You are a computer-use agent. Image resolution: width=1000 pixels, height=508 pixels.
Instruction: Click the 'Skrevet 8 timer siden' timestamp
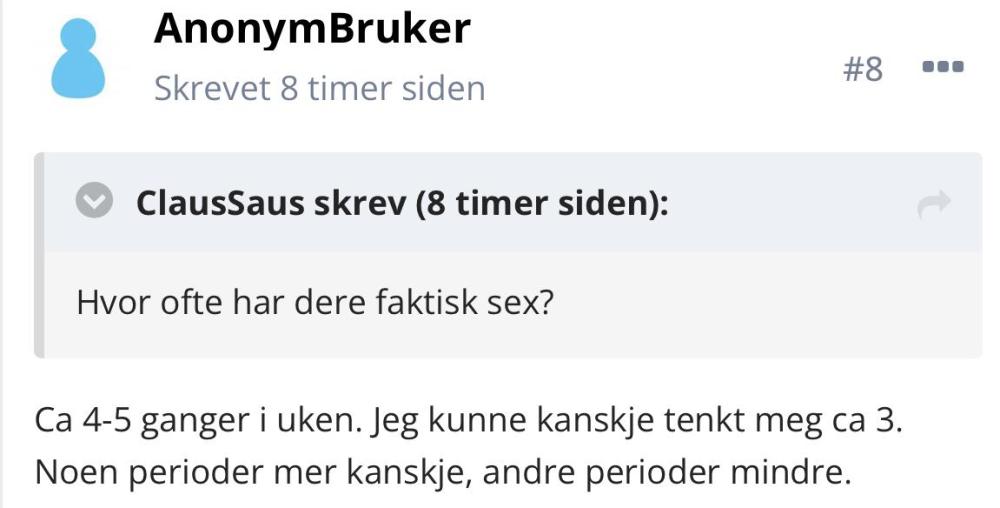coord(320,89)
